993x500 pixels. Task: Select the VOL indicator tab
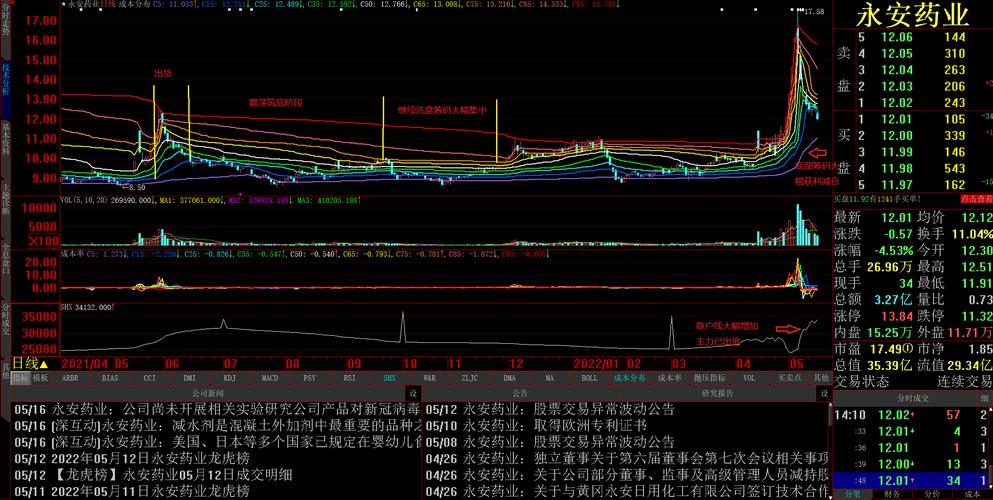pyautogui.click(x=749, y=378)
